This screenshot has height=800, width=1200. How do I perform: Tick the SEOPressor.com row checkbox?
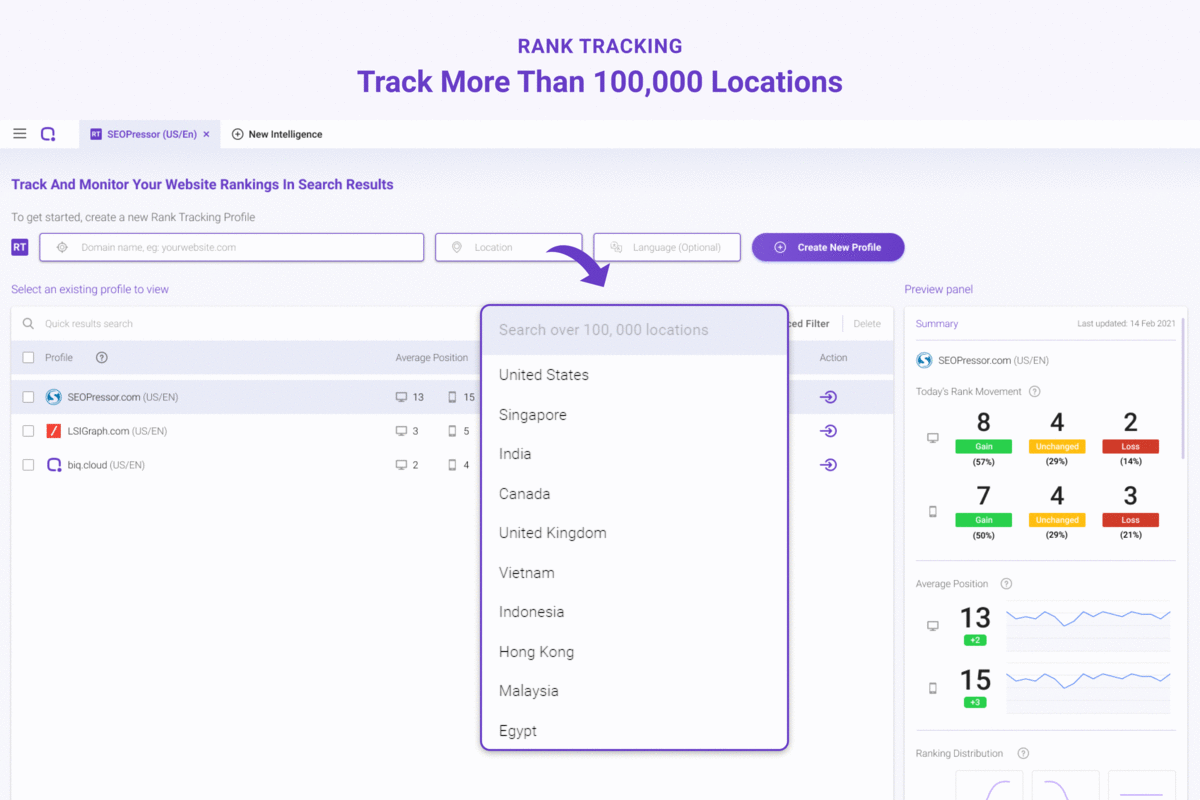click(28, 397)
